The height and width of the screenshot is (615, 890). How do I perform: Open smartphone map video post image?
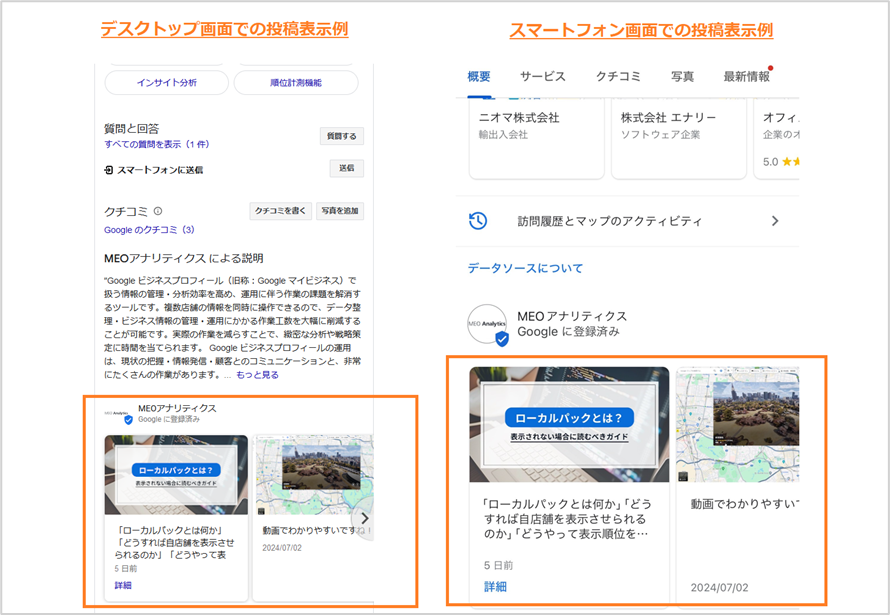click(737, 424)
